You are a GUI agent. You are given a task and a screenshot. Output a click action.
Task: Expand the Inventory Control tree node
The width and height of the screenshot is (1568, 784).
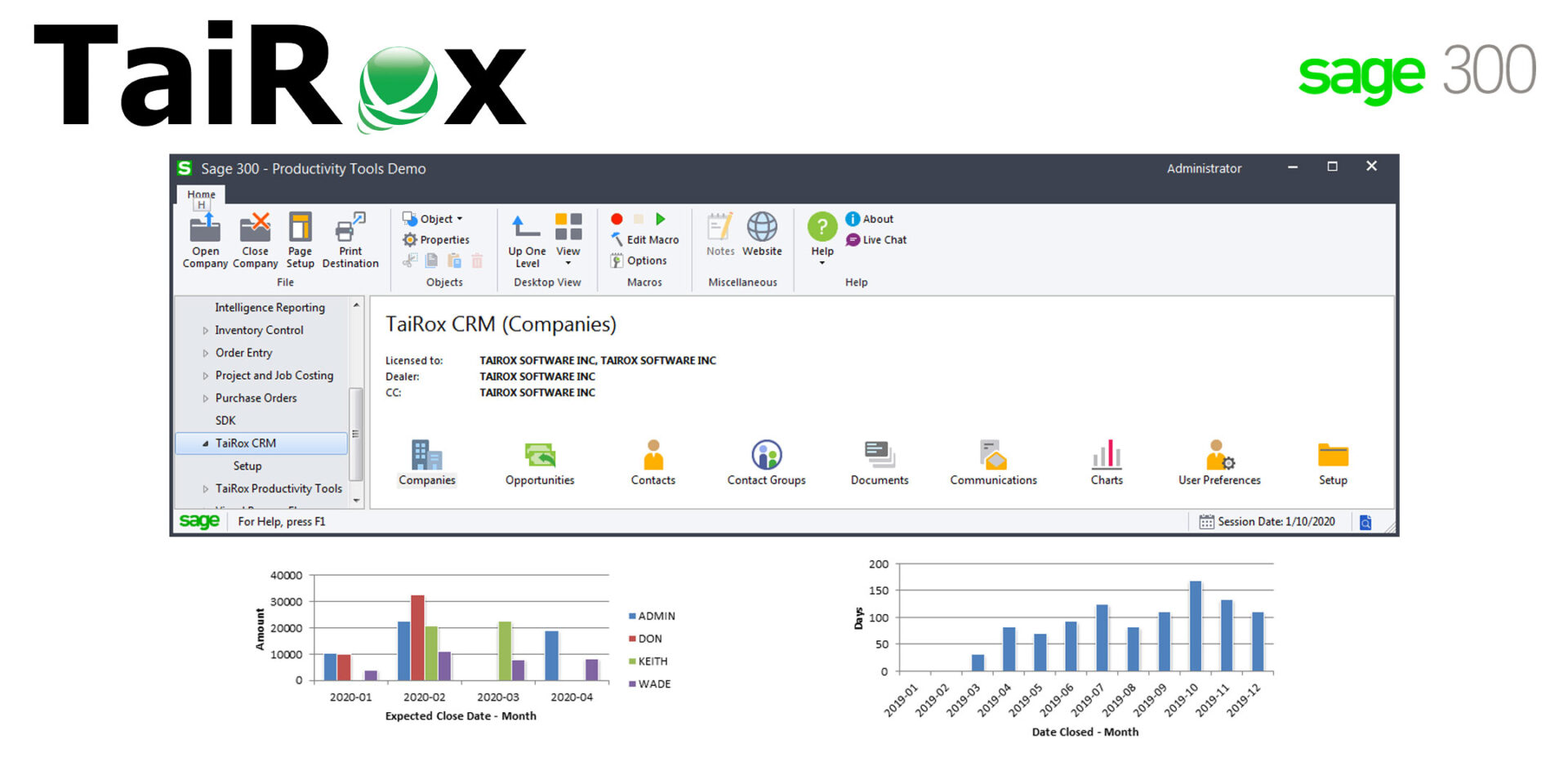pos(206,331)
